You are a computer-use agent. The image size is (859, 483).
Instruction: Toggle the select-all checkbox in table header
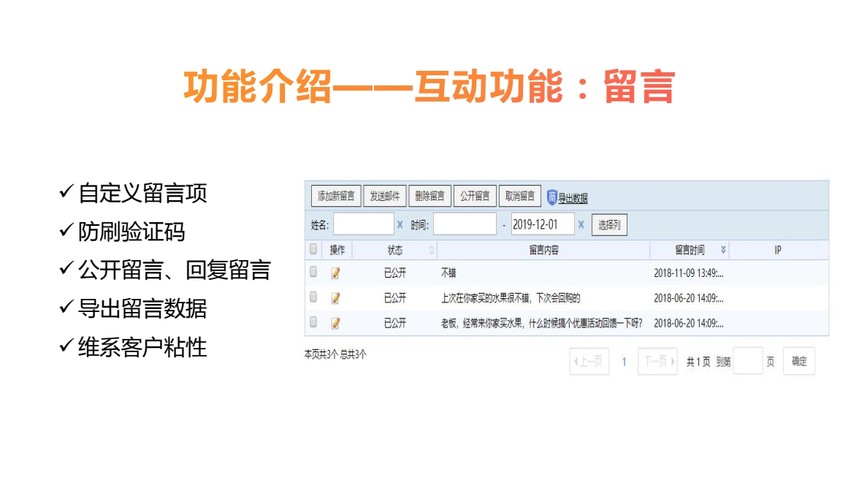click(314, 249)
